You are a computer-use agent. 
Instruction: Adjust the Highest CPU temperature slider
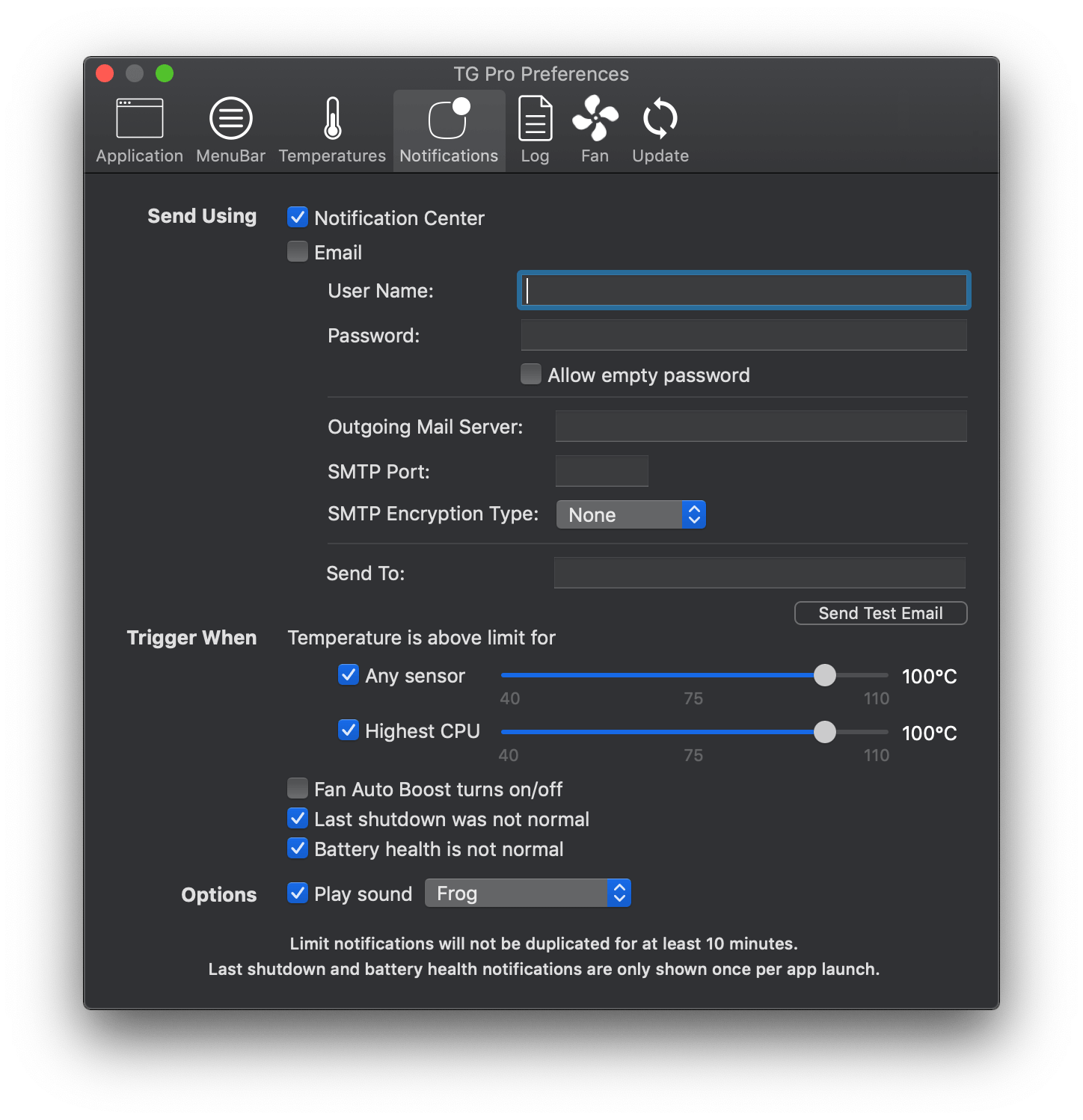click(x=825, y=732)
